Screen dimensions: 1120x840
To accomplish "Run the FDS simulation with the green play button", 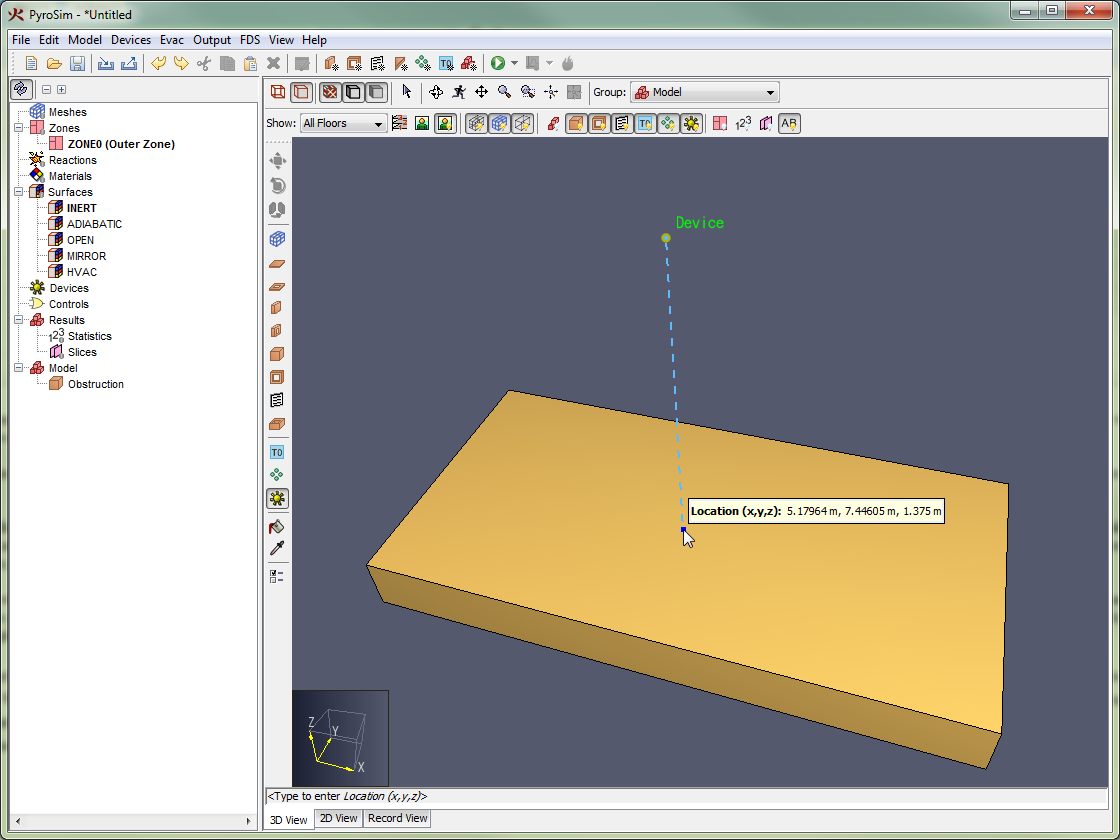I will (498, 64).
